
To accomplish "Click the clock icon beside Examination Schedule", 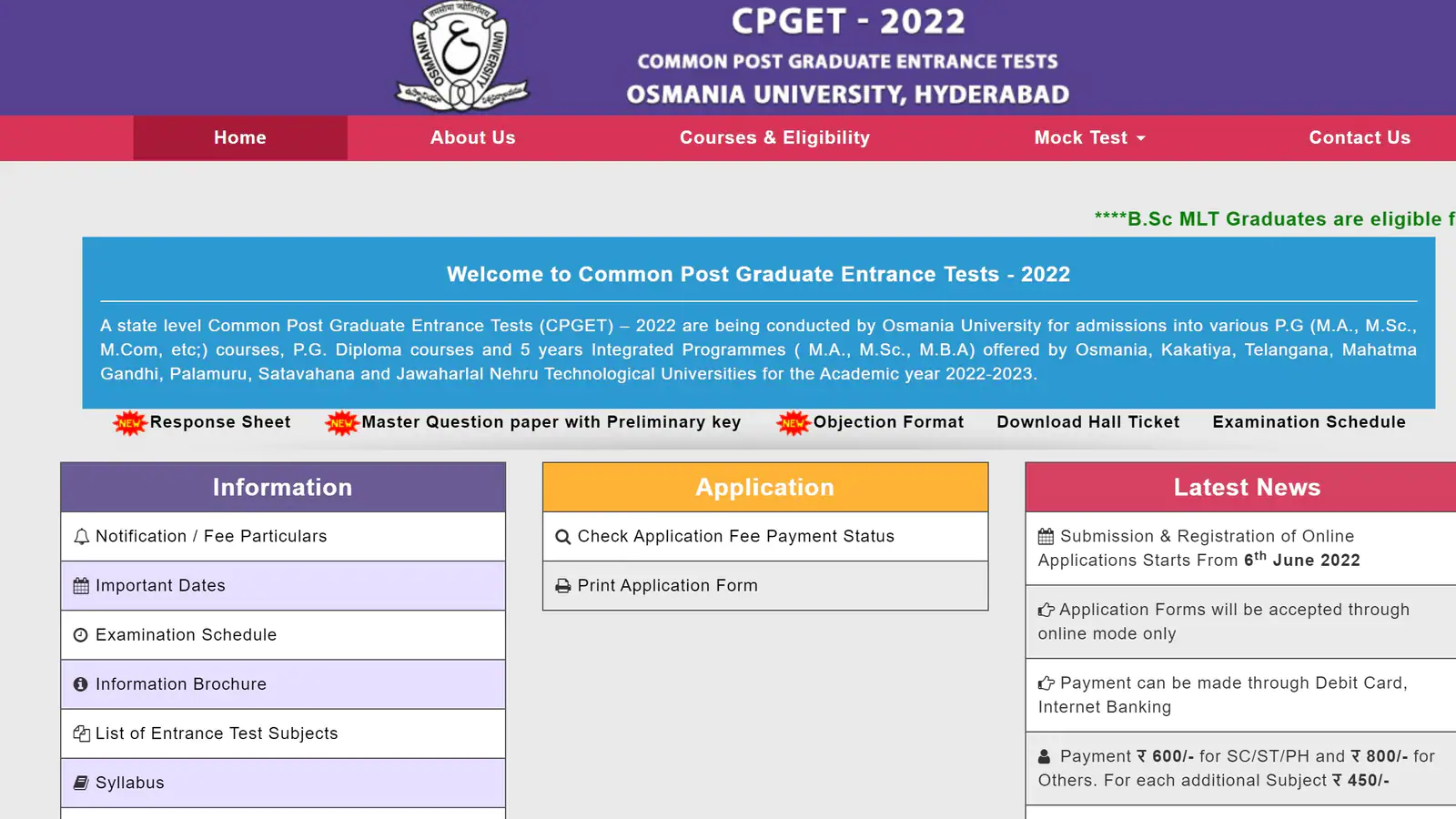I will pos(81,635).
